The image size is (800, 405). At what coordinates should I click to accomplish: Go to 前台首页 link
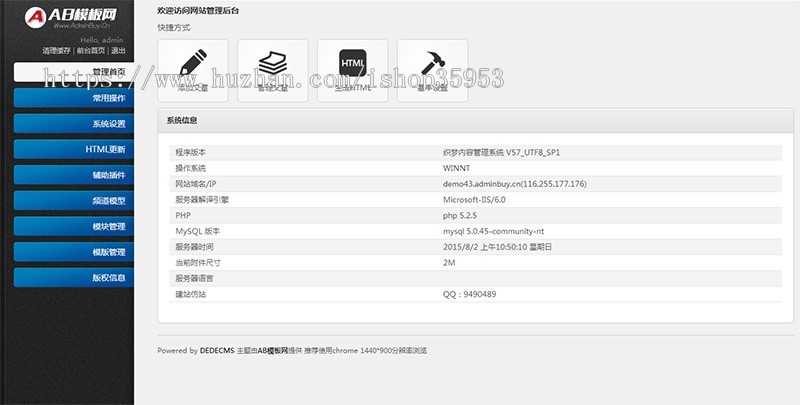point(91,50)
